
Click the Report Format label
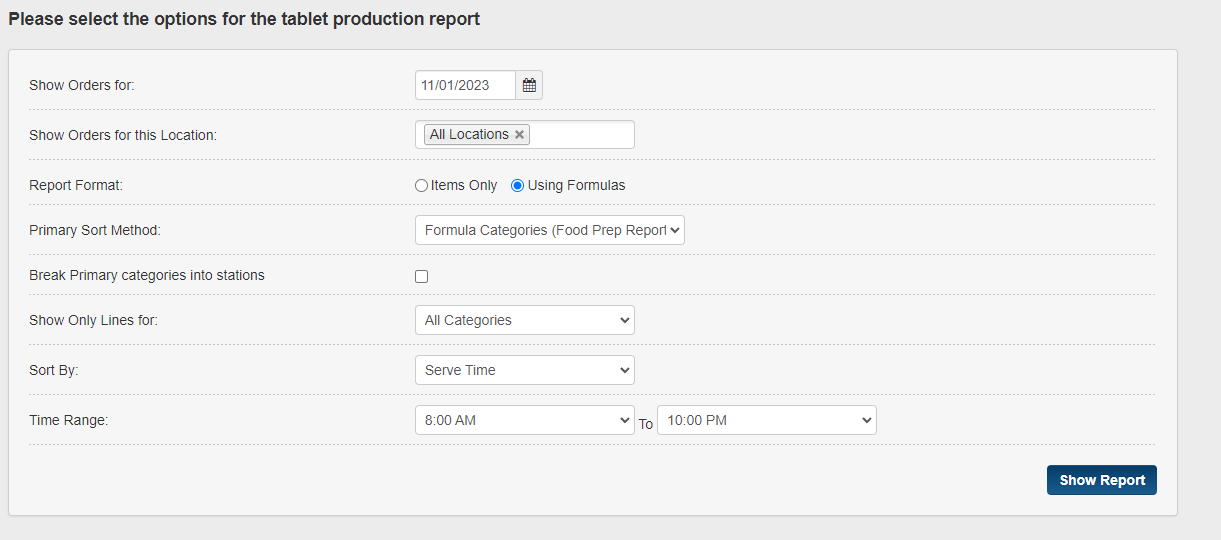click(76, 185)
